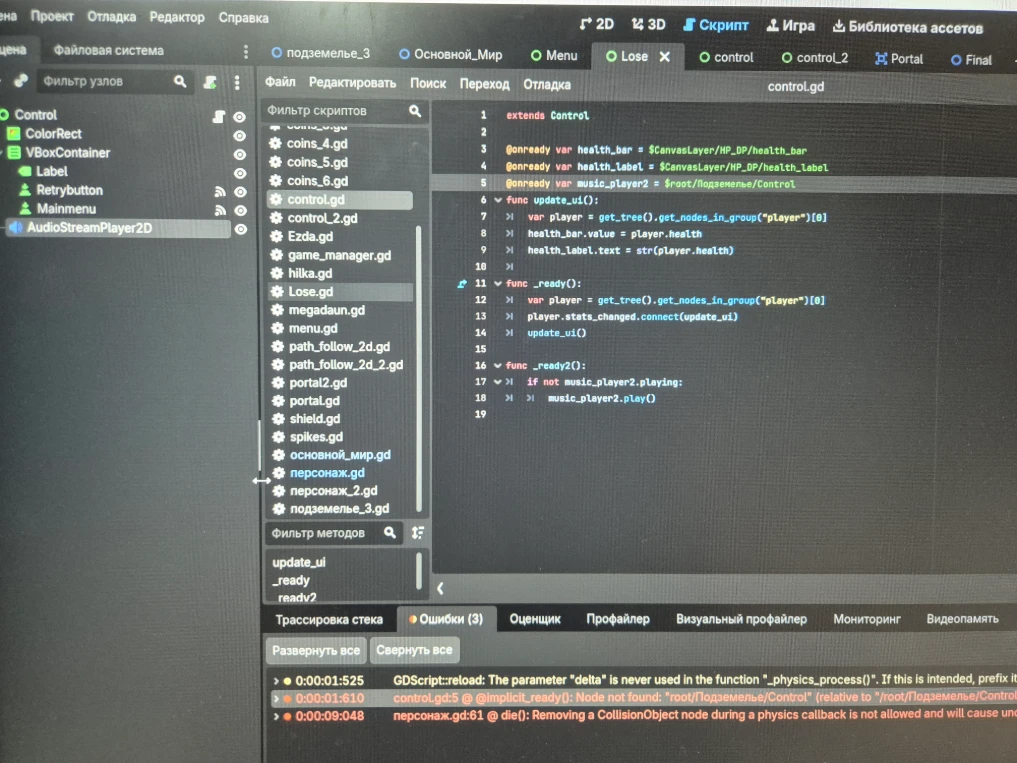
Task: Open the Профайлер tab
Action: [617, 619]
